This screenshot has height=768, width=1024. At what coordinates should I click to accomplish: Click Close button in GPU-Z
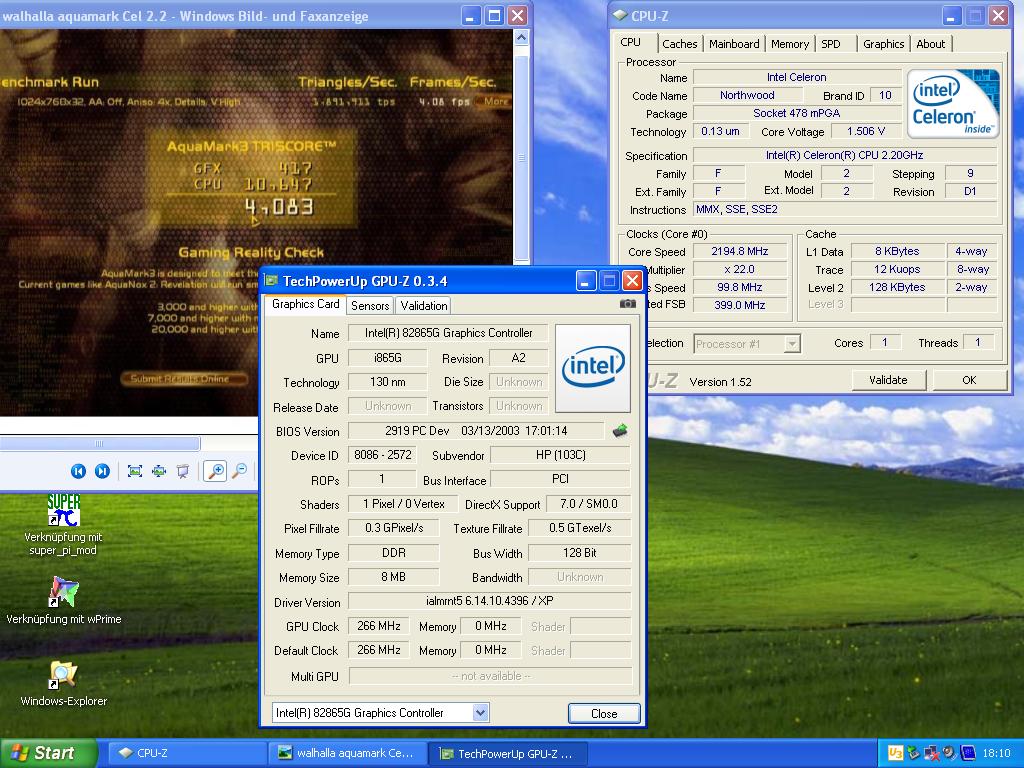click(604, 714)
